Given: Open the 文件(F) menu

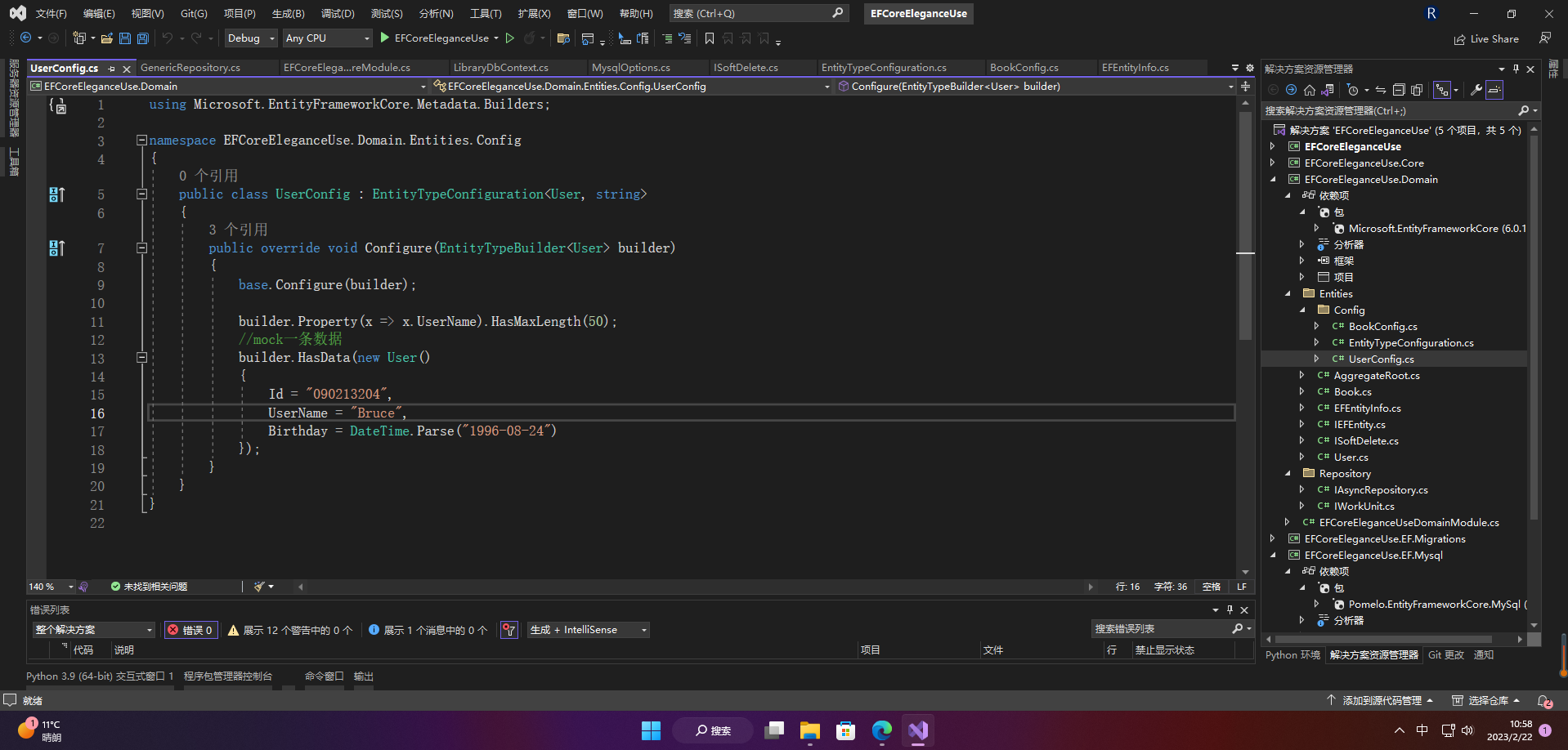Looking at the screenshot, I should coord(51,14).
